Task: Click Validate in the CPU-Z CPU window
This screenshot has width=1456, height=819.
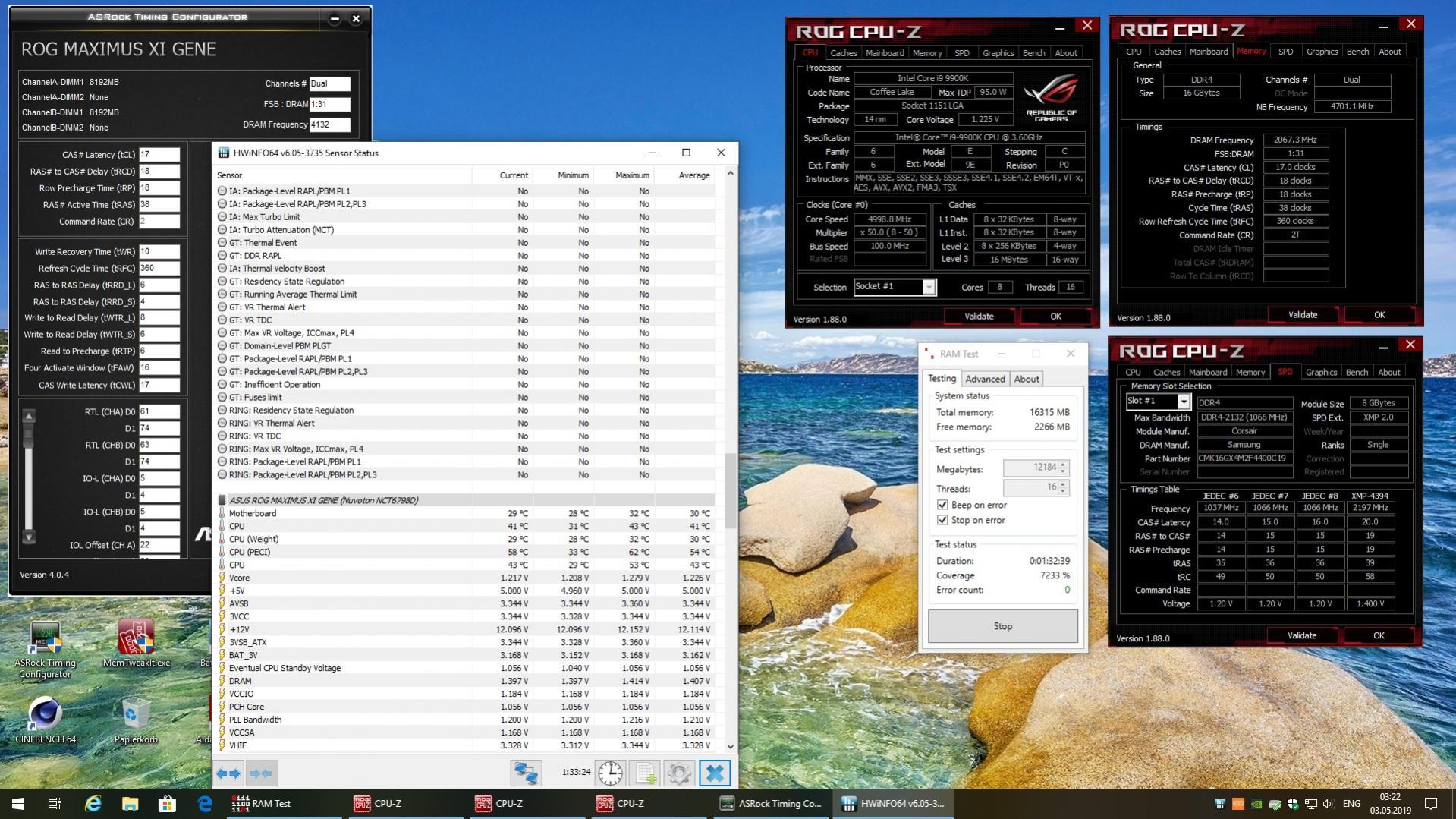Action: pyautogui.click(x=979, y=317)
